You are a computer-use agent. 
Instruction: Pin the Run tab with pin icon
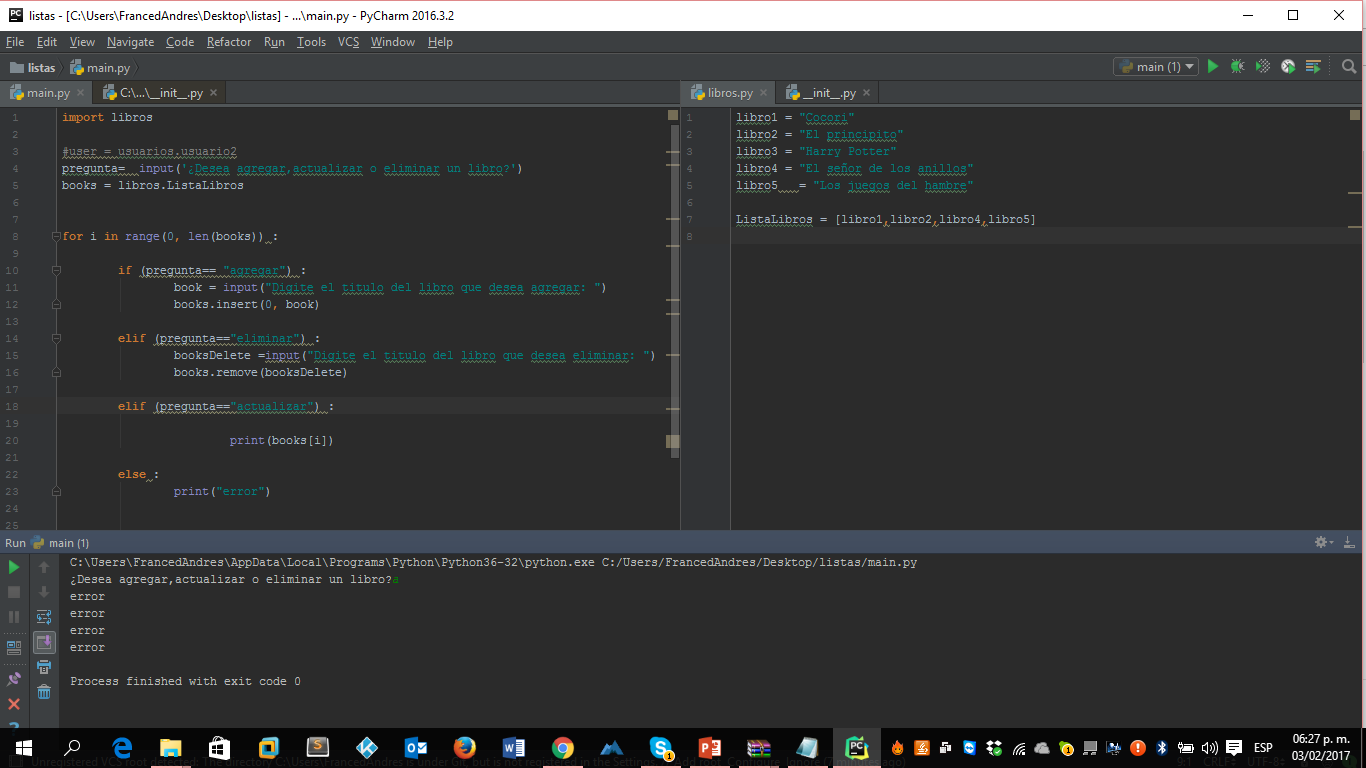tap(14, 679)
